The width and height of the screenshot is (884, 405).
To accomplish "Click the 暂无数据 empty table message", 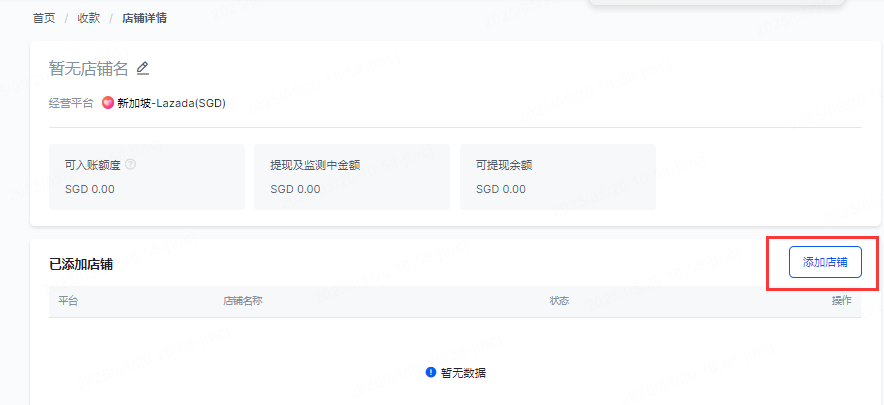I will (463, 372).
